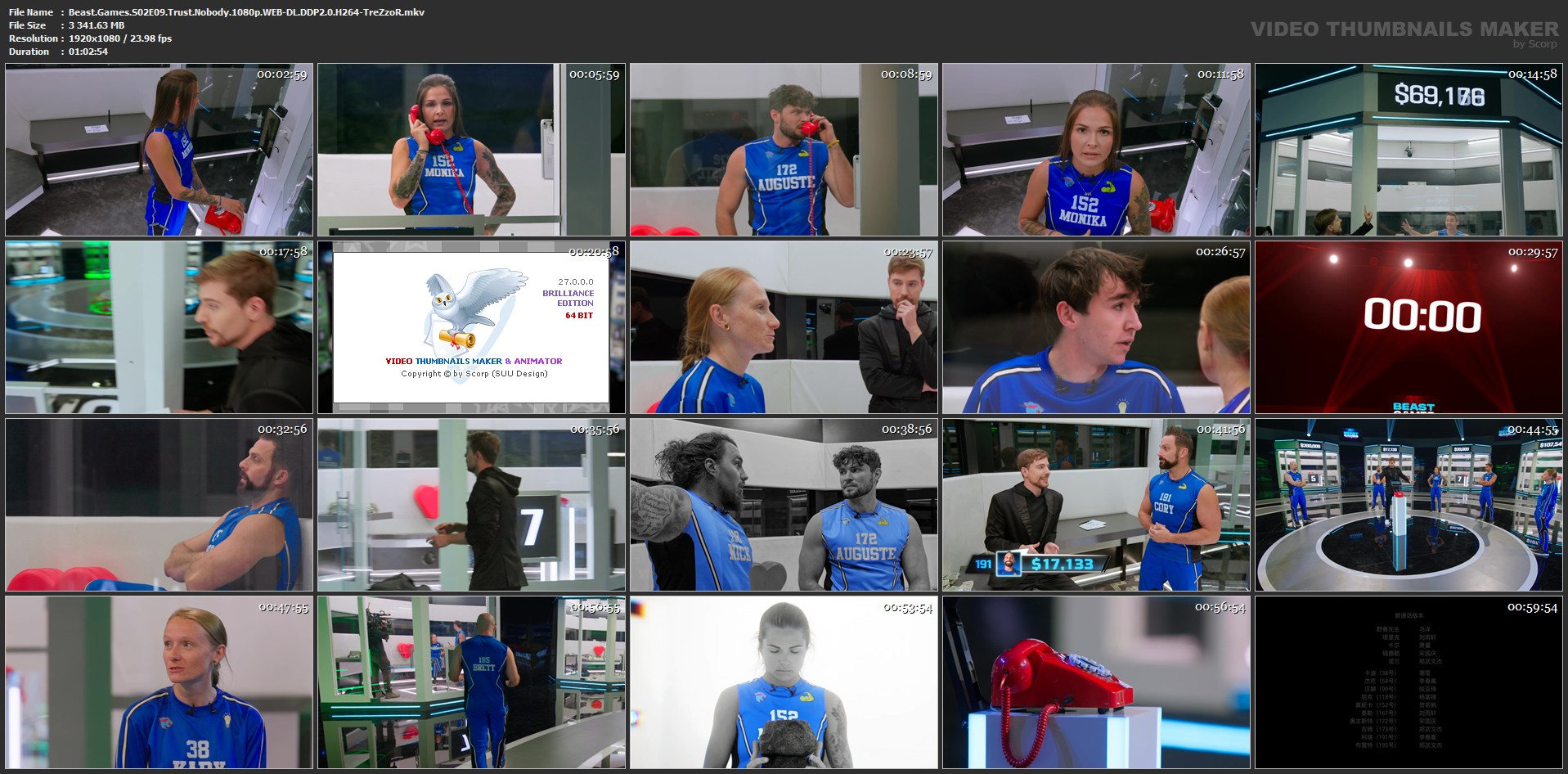Click the 00:47:55 thumbnail of player 38
This screenshot has height=774, width=1568.
pyautogui.click(x=159, y=682)
